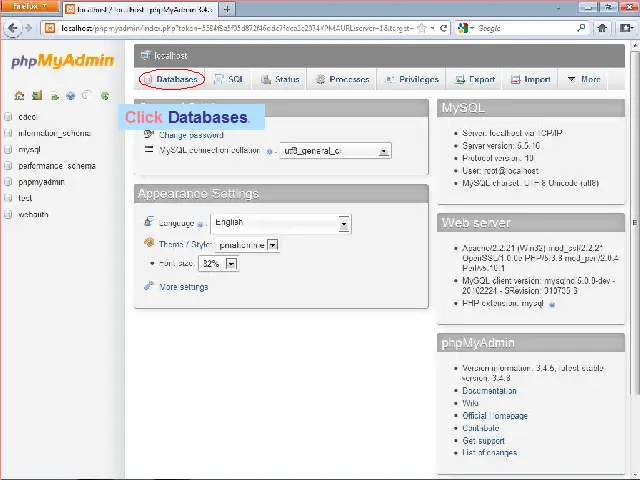Open the MySQL connection collation dropdown
Screen dimensions: 640x480
pyautogui.click(x=335, y=151)
